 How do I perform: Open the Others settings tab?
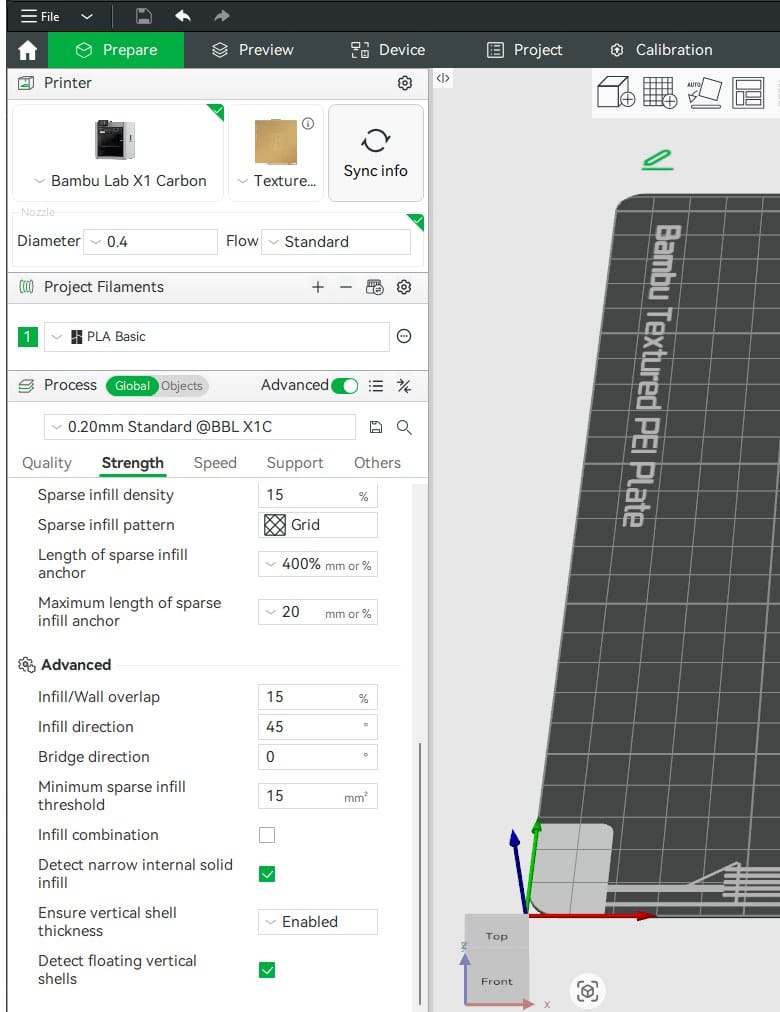pos(377,463)
